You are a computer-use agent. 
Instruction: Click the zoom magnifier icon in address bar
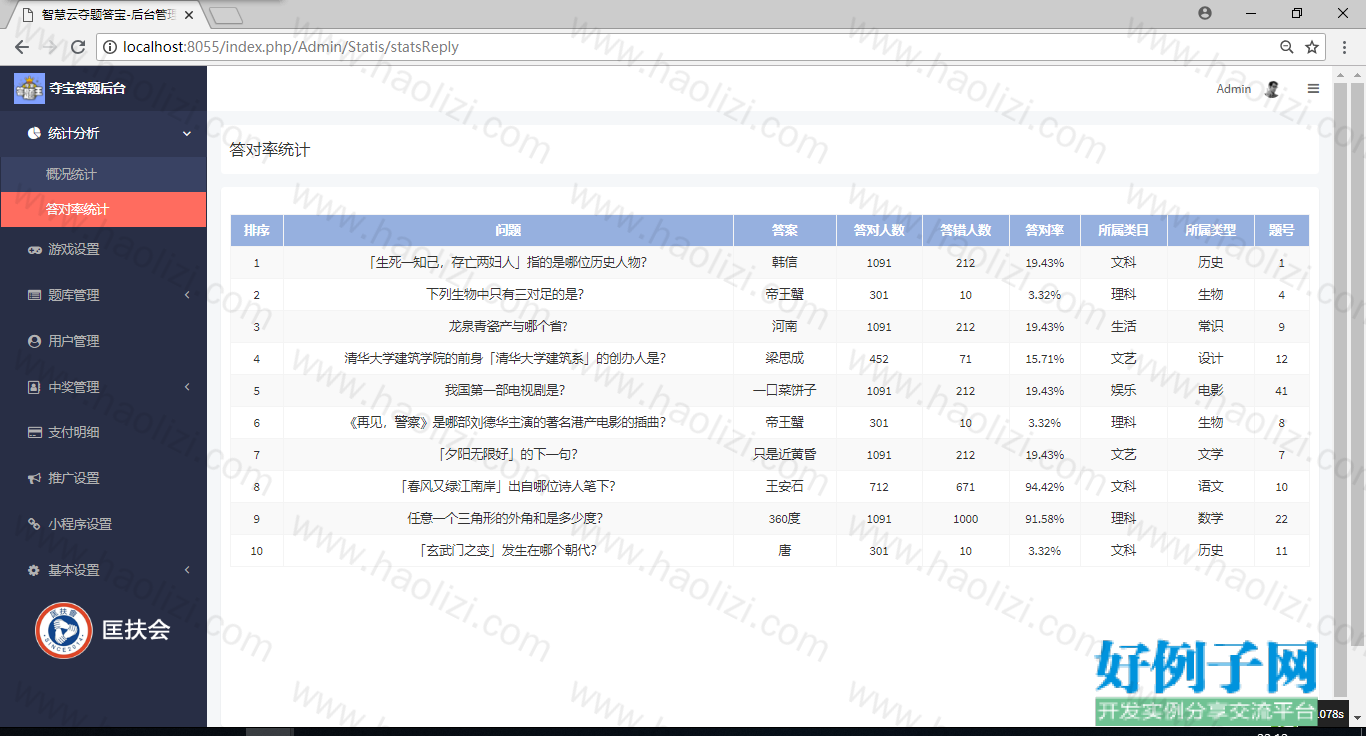[x=1287, y=47]
